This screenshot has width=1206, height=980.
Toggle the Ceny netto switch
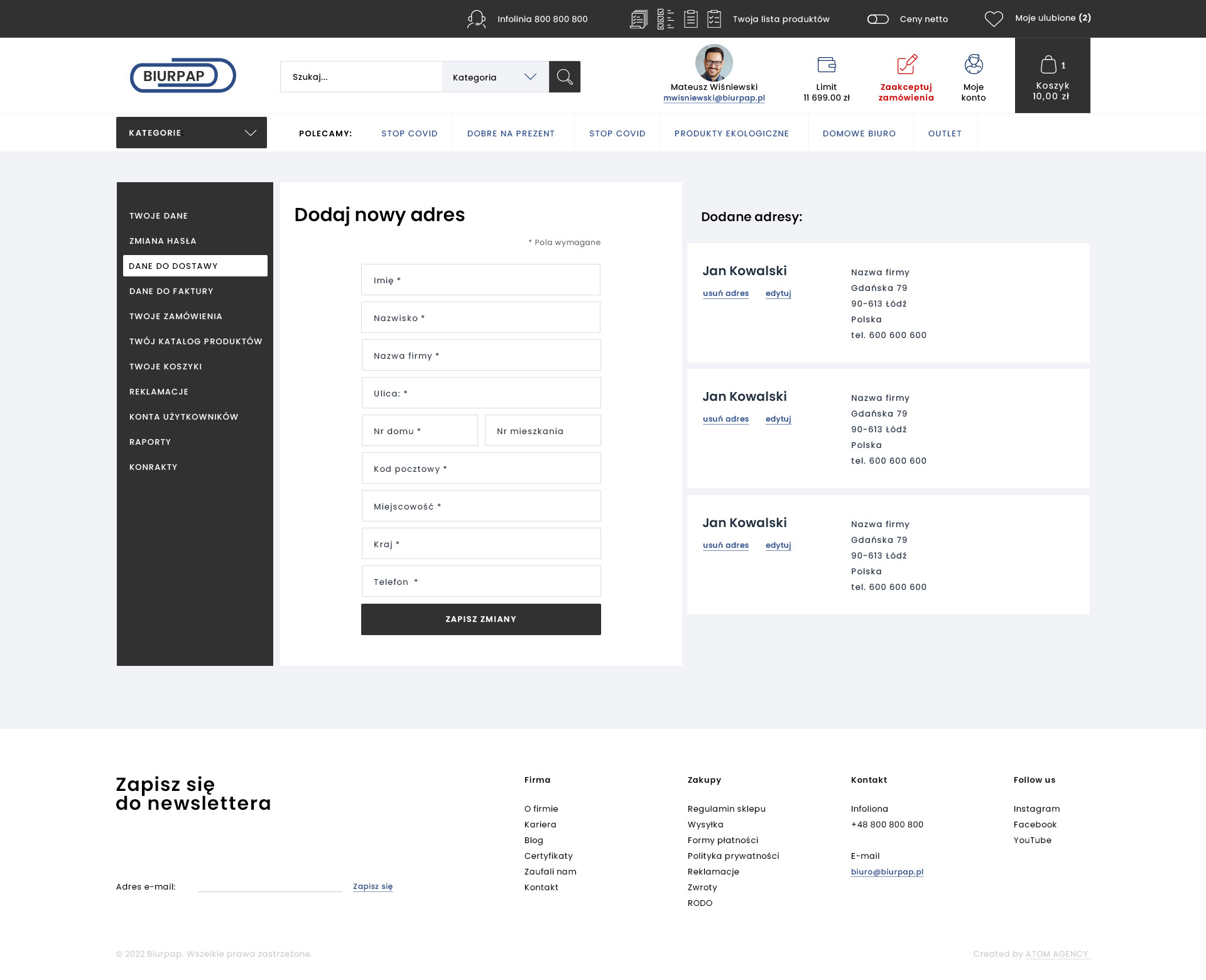pyautogui.click(x=877, y=19)
